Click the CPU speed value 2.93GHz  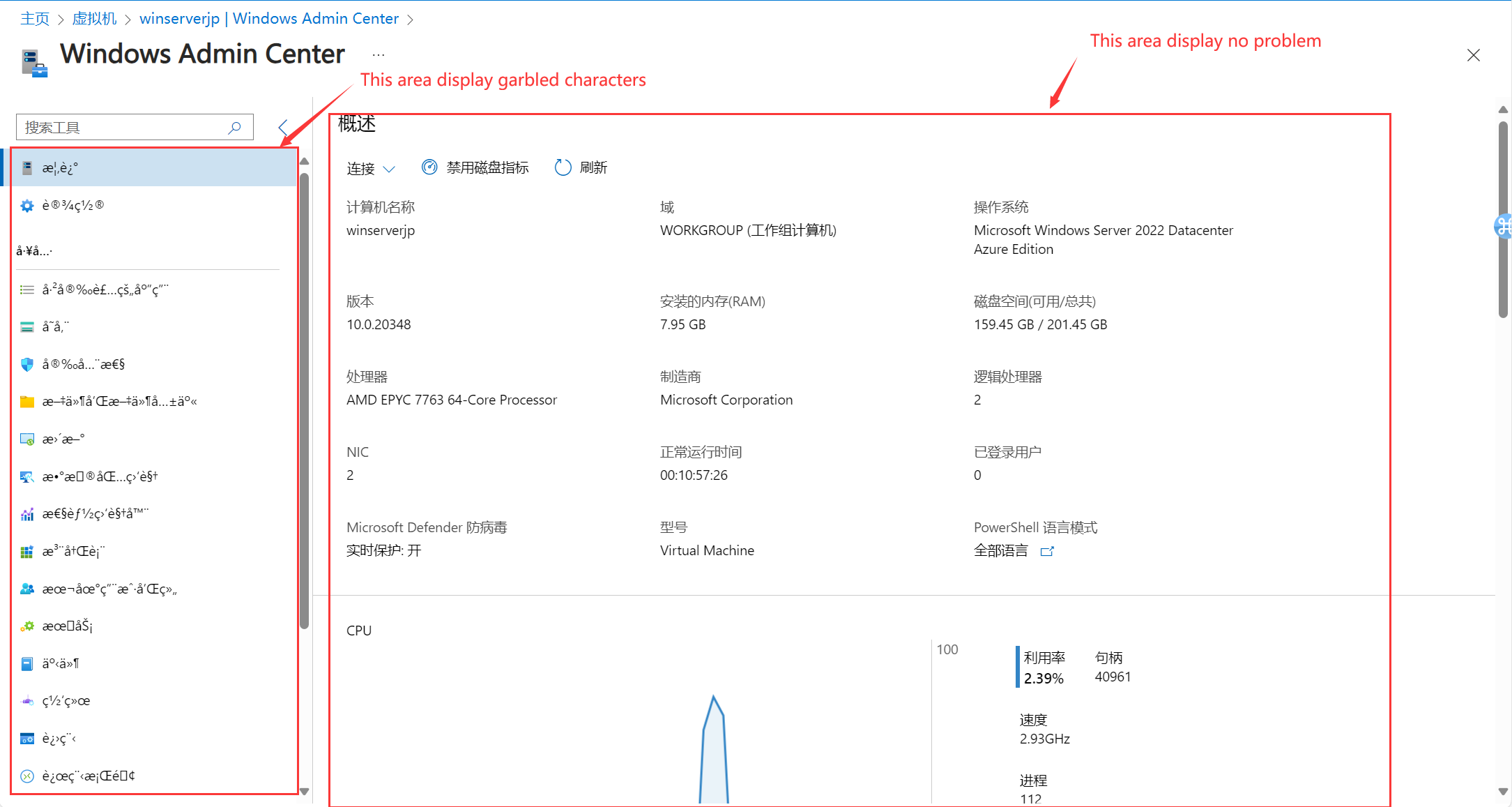tap(1044, 739)
